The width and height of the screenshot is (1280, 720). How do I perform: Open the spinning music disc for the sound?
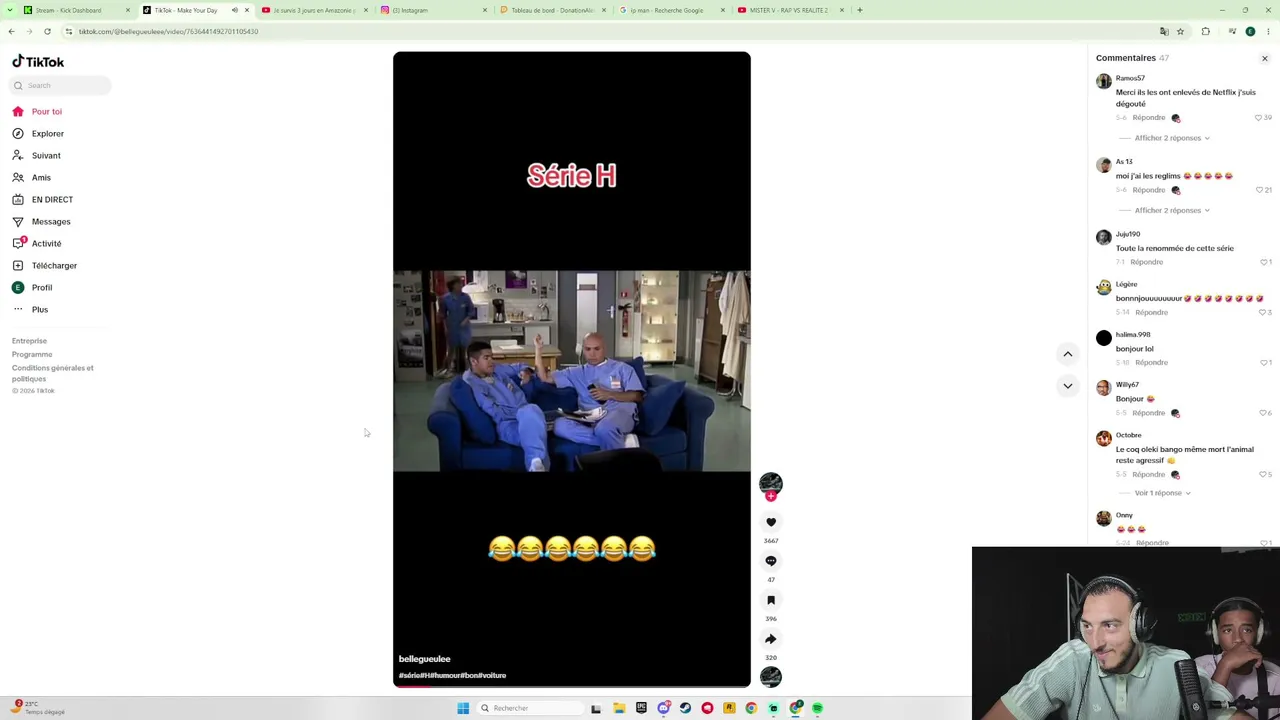[x=771, y=677]
